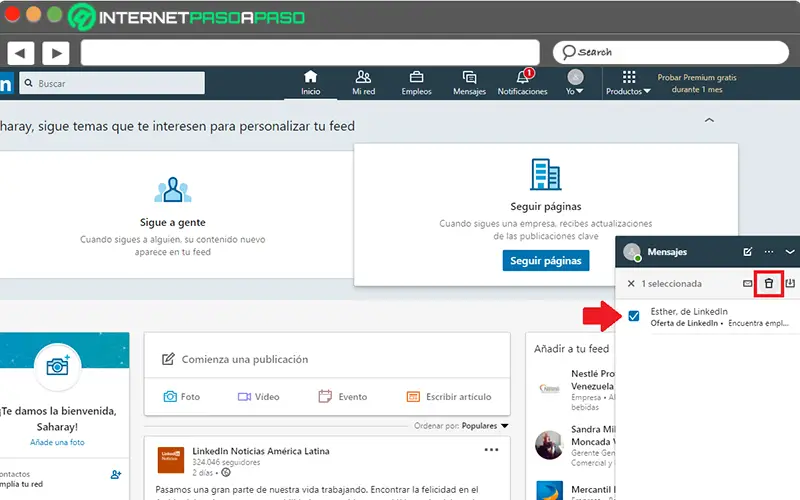Open the Empleos jobs tab

click(416, 83)
